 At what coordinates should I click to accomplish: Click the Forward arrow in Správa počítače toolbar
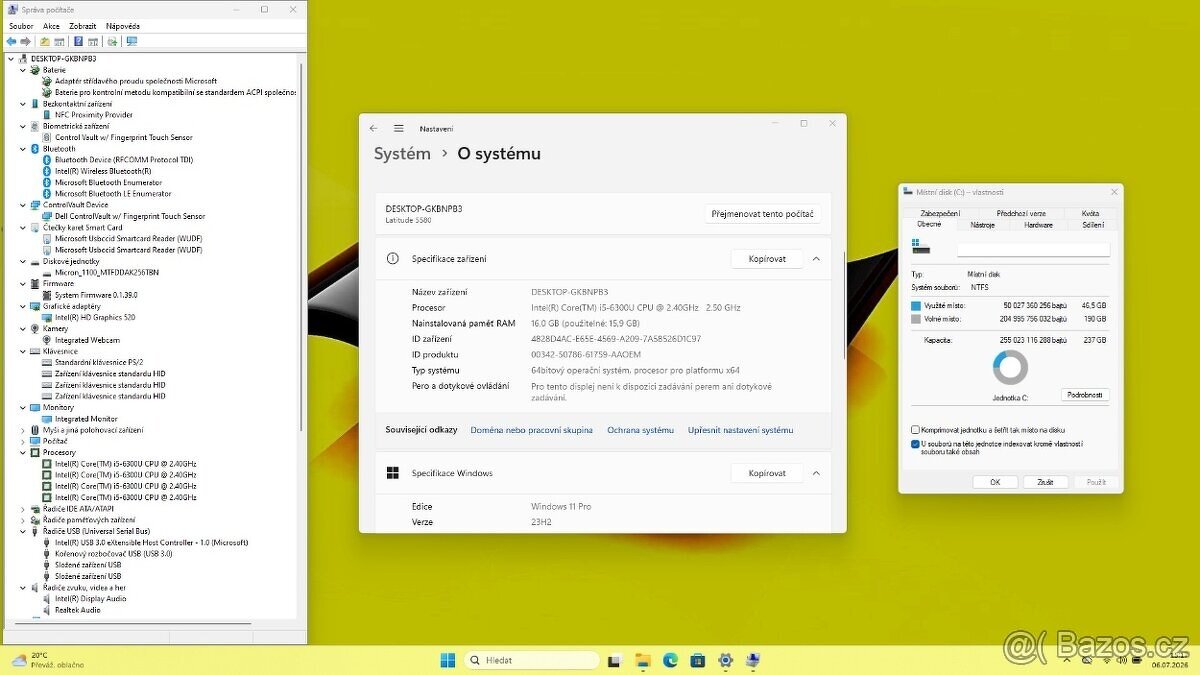(24, 42)
